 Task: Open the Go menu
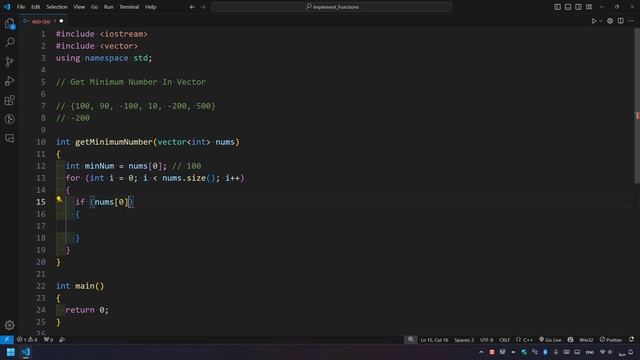tap(94, 7)
